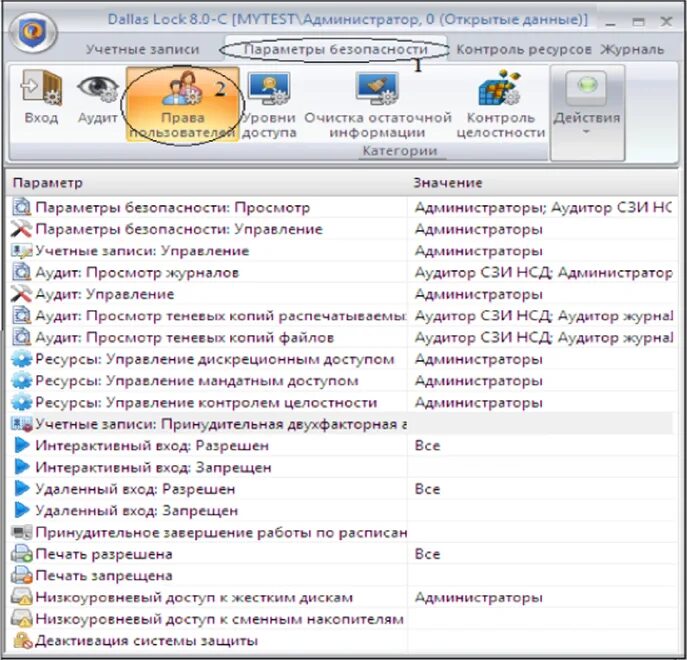Screen dimensions: 687x660
Task: Click arrow icon of Интерактивный вход: Разрешен
Action: [21, 445]
